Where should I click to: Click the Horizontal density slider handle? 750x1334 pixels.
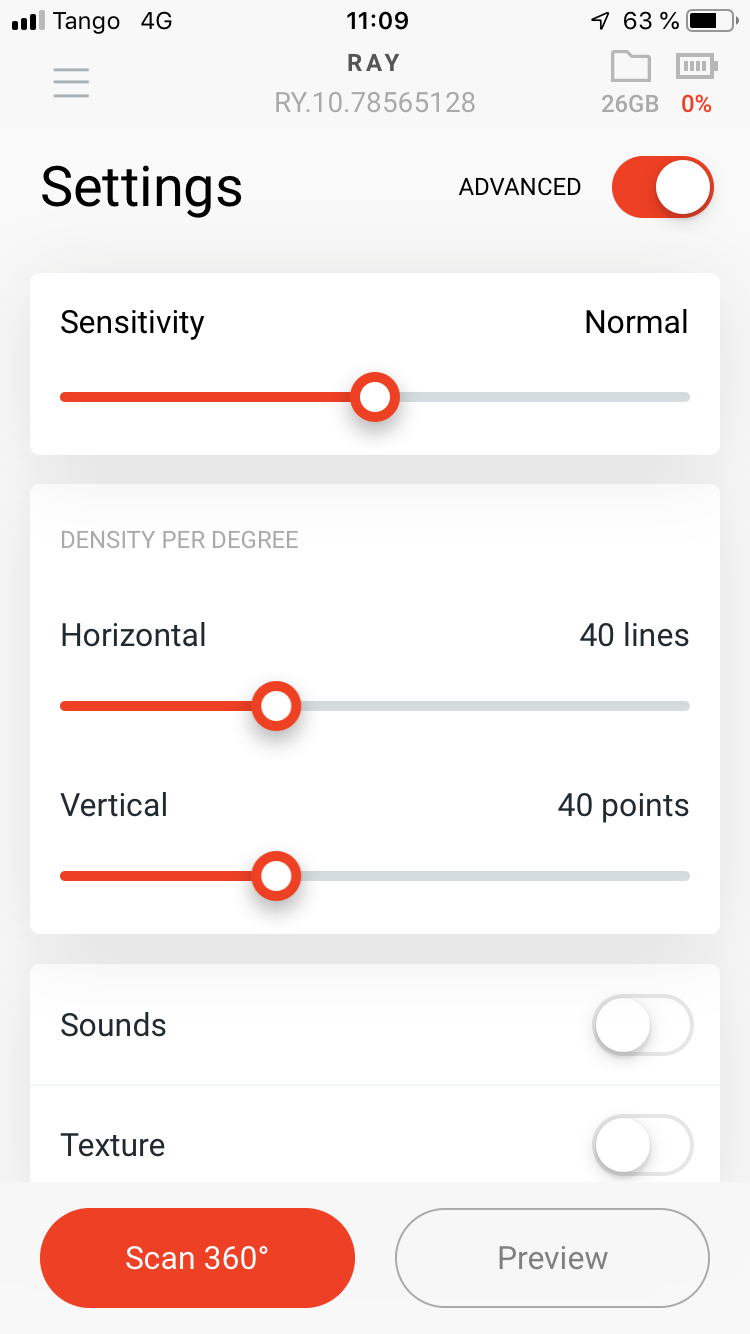(x=275, y=706)
